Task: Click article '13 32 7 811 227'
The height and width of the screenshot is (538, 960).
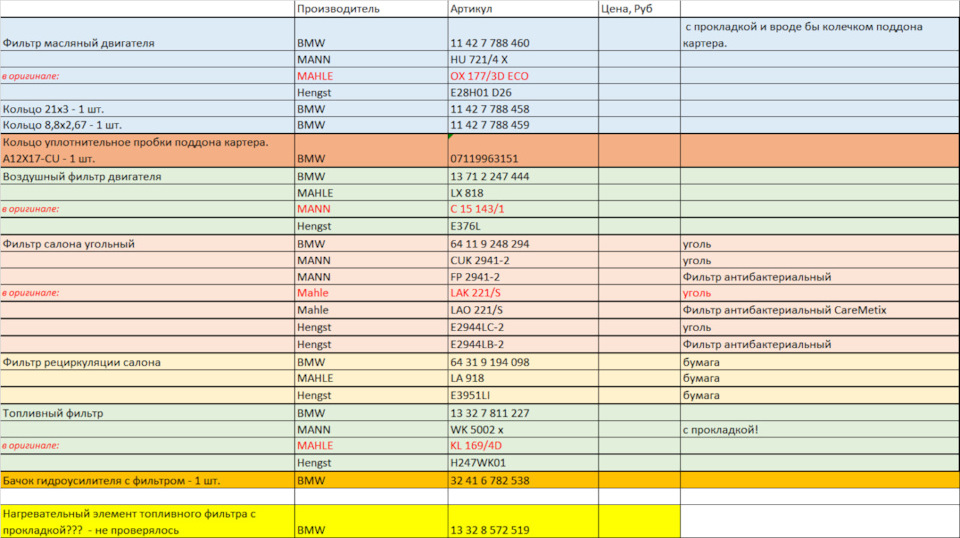Action: pos(523,413)
